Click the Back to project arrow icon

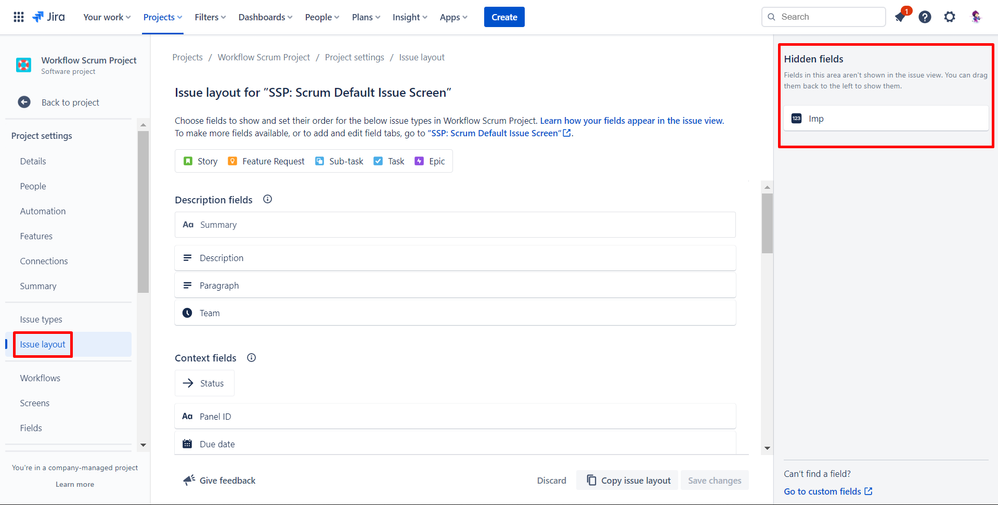click(24, 102)
